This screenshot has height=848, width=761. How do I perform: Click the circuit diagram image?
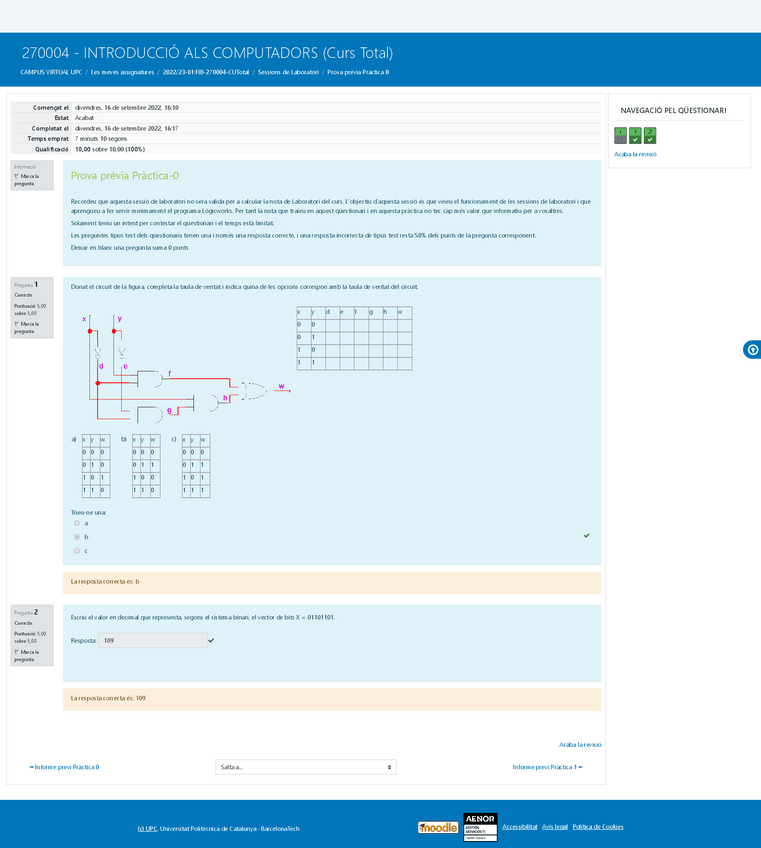point(185,369)
